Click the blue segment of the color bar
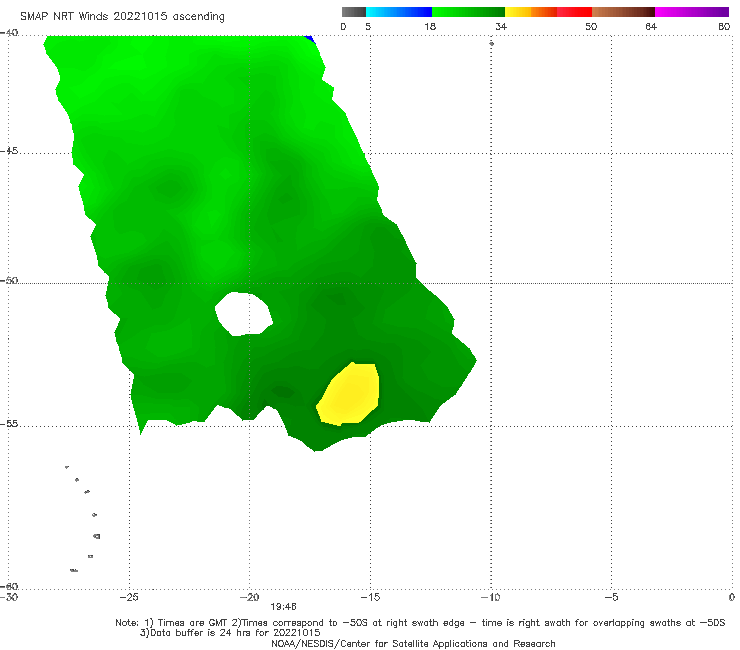Viewport: 740px width, 650px height. pyautogui.click(x=399, y=12)
